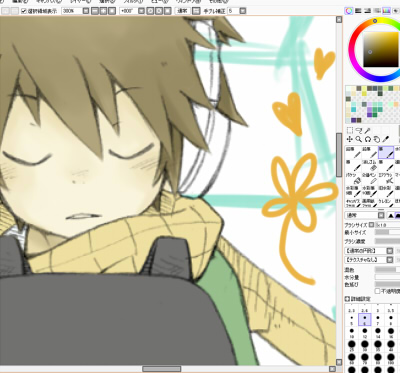Open the 通常の円形 brush shape dropdown
The height and width of the screenshot is (373, 400).
[x=389, y=251]
